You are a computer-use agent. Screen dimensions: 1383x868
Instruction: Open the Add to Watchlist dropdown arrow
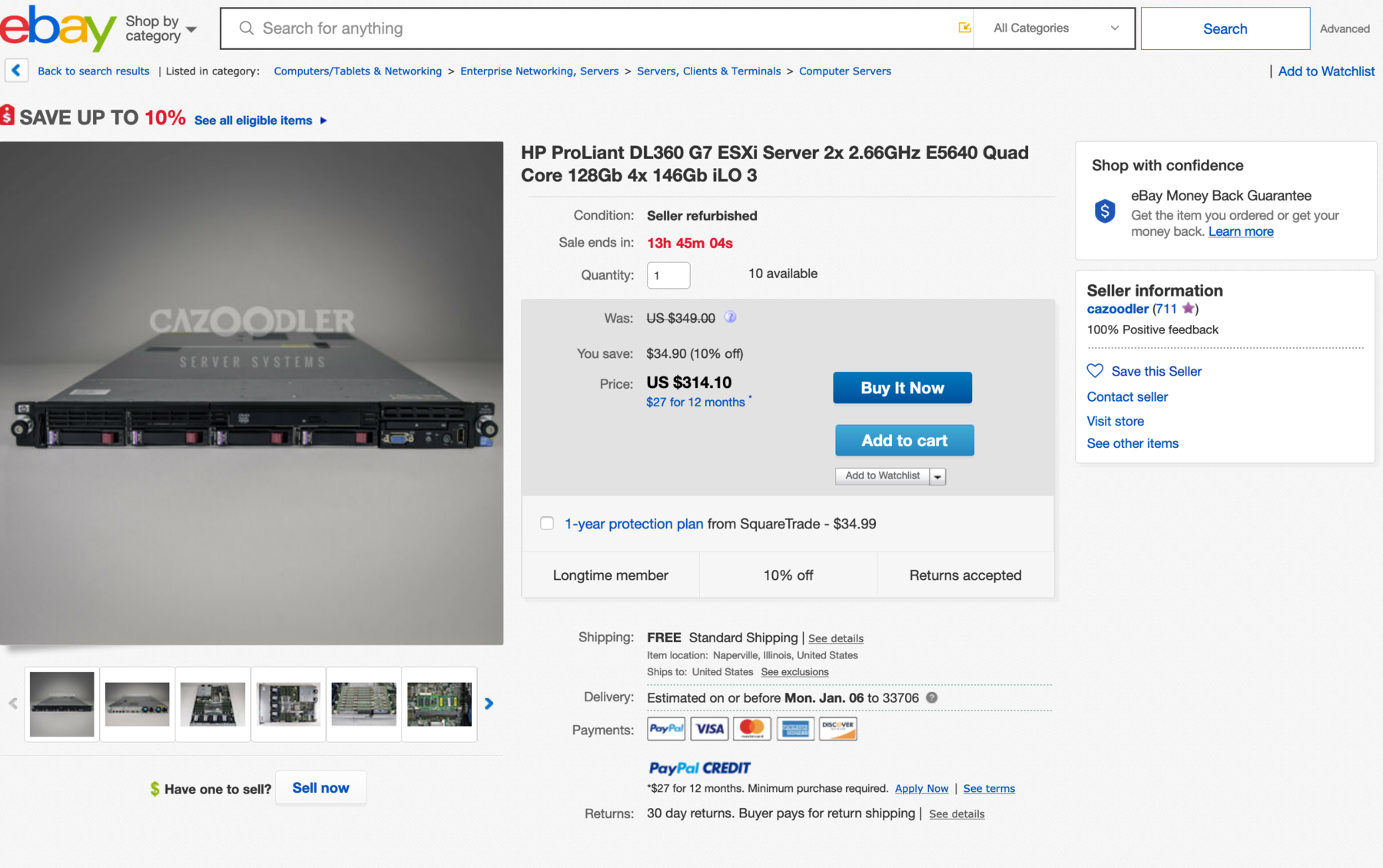(x=937, y=476)
